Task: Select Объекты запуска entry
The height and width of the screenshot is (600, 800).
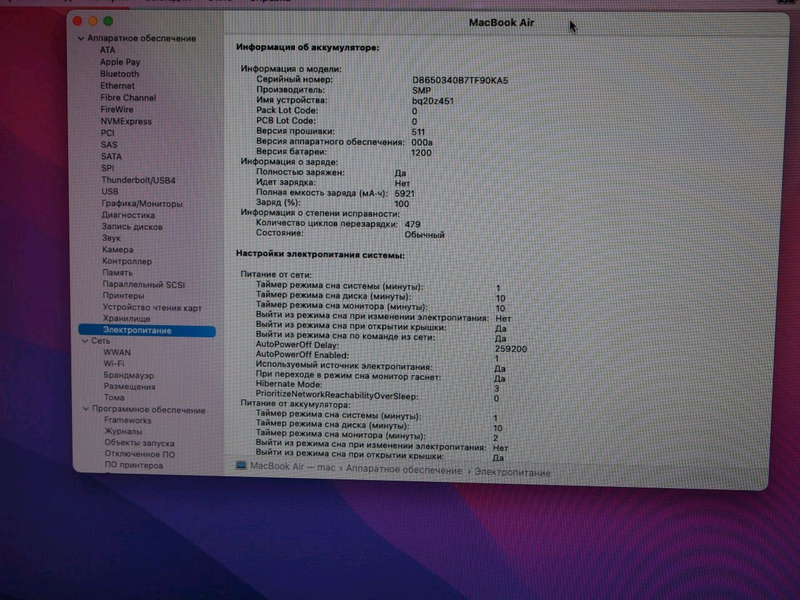Action: (139, 443)
